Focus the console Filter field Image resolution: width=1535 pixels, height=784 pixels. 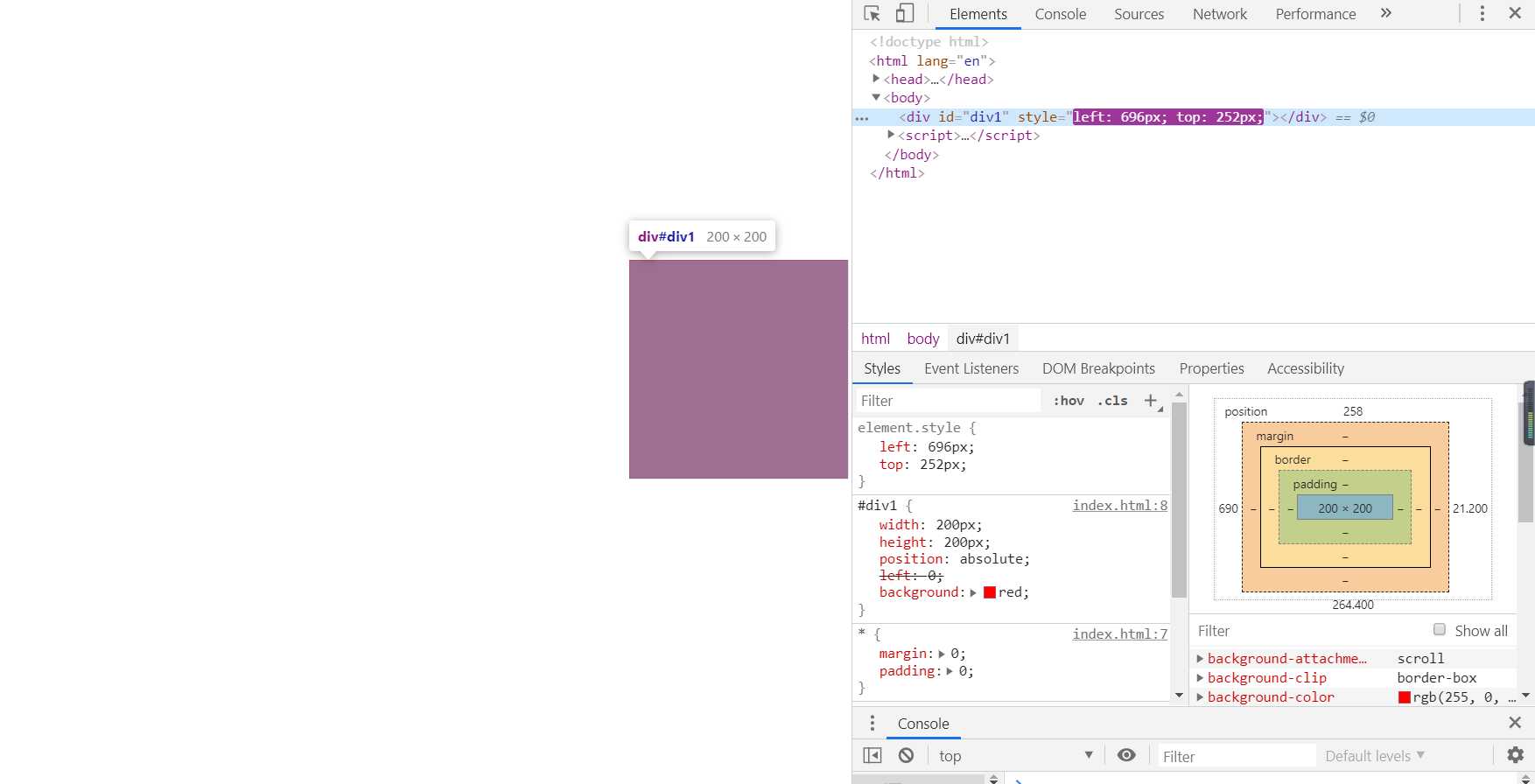[1236, 756]
